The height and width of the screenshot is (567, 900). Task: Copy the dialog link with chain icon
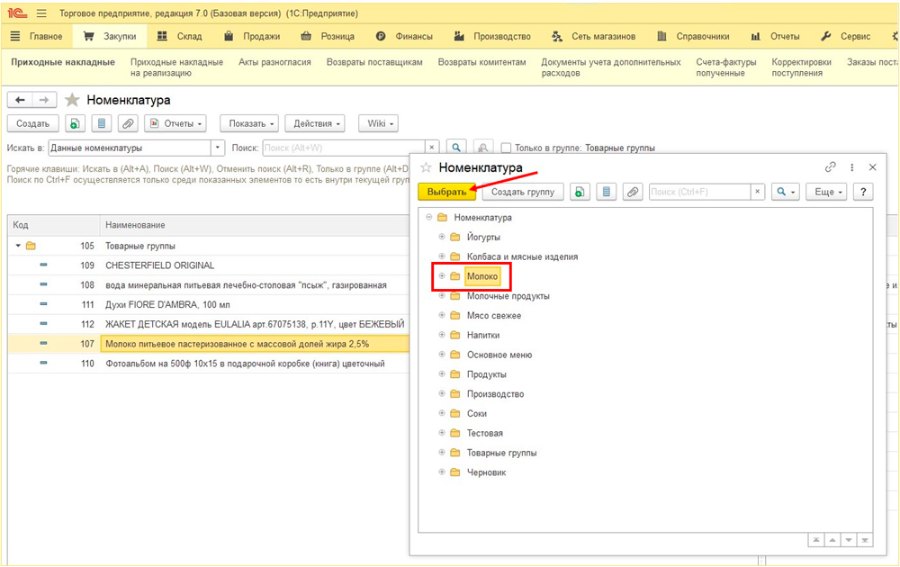point(830,167)
